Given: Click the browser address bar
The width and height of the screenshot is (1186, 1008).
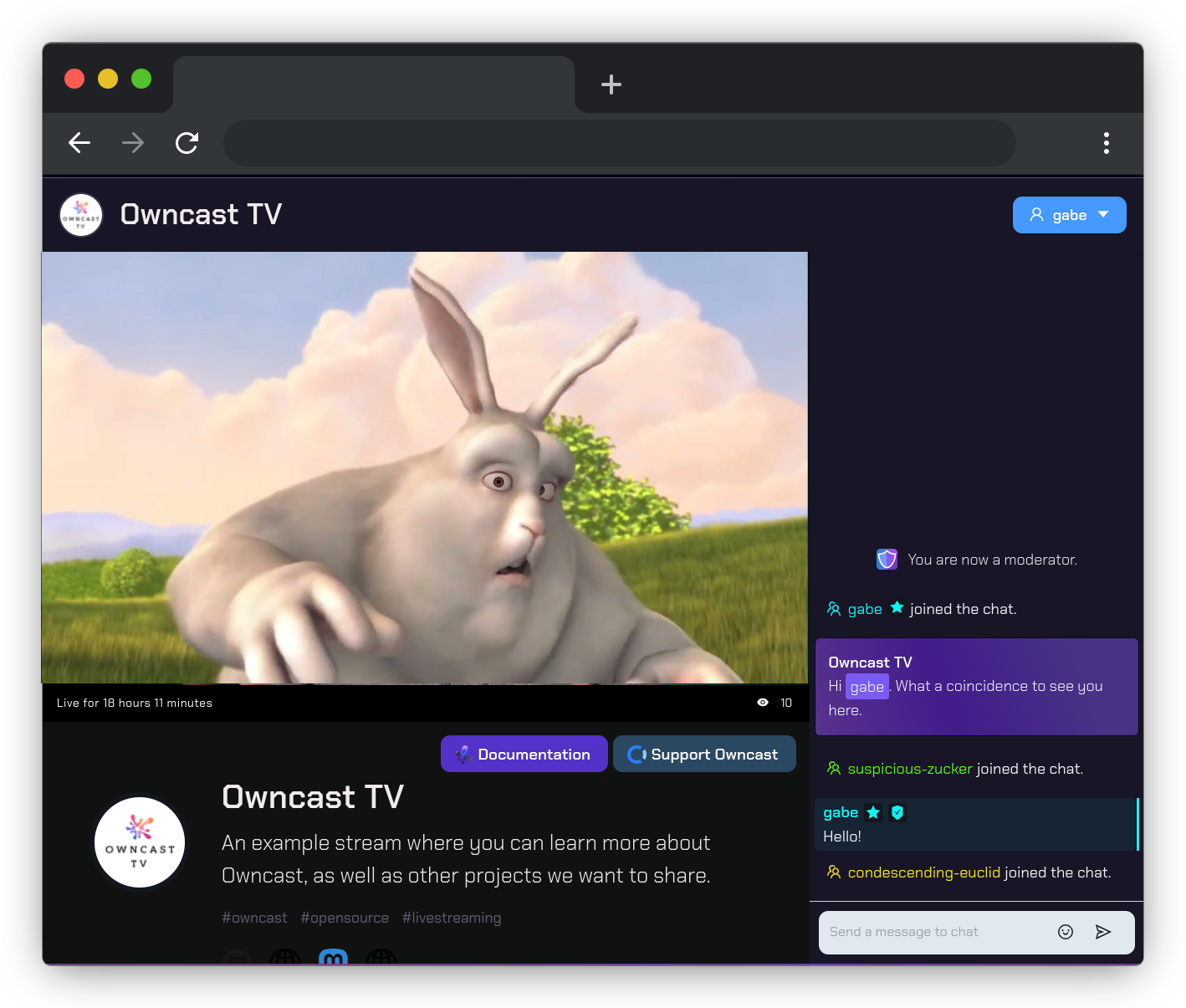Looking at the screenshot, I should pyautogui.click(x=619, y=143).
